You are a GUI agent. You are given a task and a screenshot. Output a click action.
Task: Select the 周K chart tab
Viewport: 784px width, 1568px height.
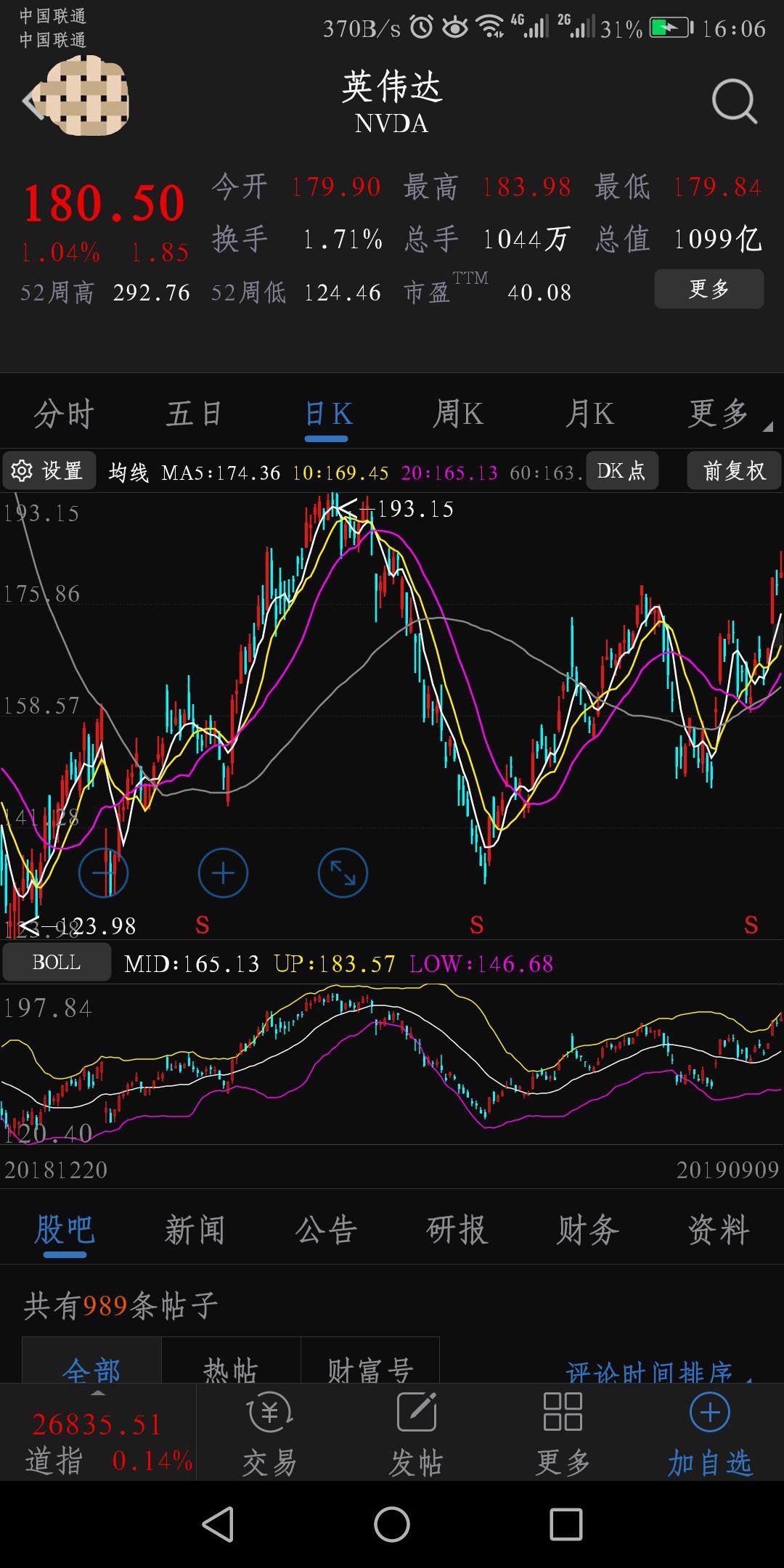tap(458, 415)
